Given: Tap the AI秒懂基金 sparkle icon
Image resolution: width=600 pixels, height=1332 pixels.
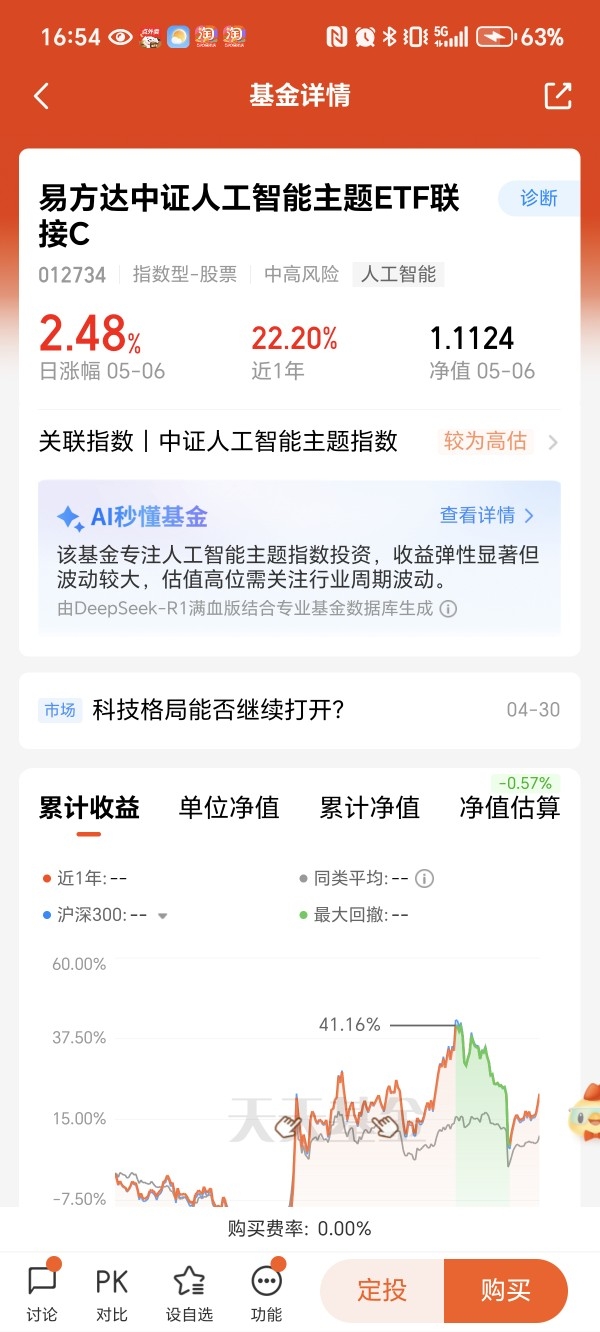Looking at the screenshot, I should click(70, 517).
